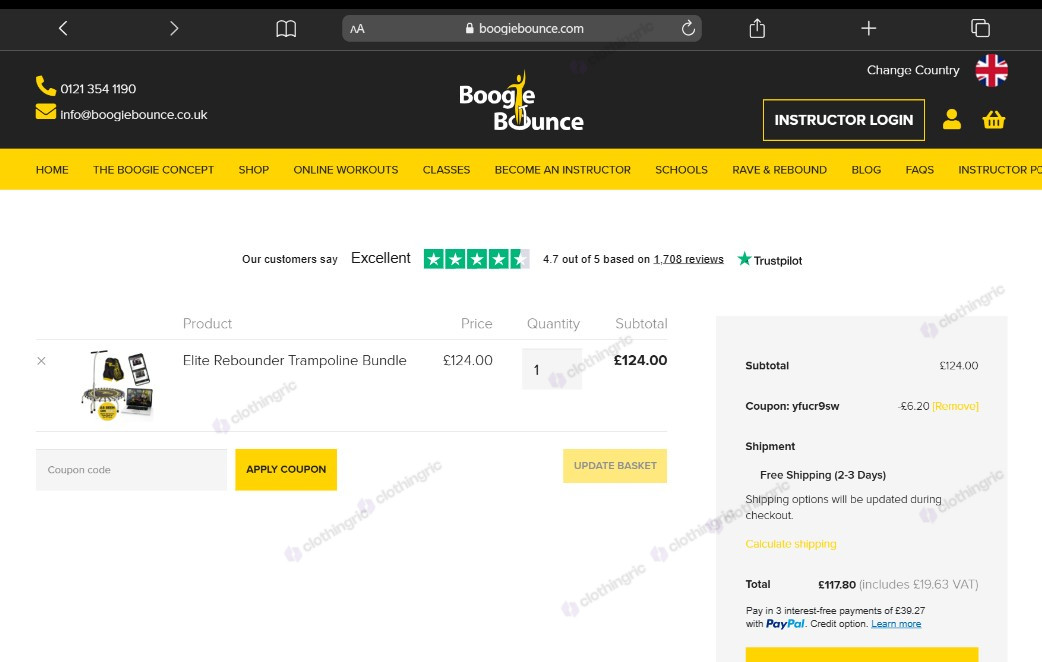The height and width of the screenshot is (662, 1042).
Task: Email info@boogiebounce.co.uk link
Action: click(x=134, y=114)
